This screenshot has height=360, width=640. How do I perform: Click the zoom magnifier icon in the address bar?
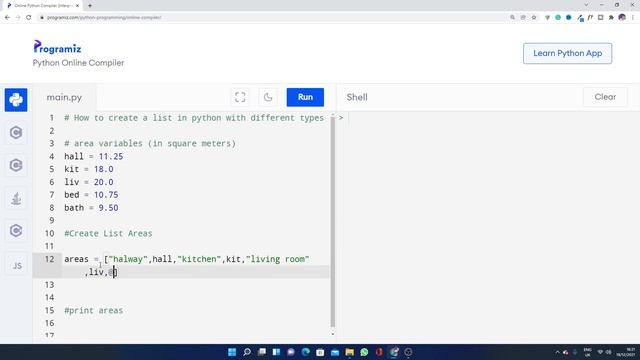pos(512,18)
